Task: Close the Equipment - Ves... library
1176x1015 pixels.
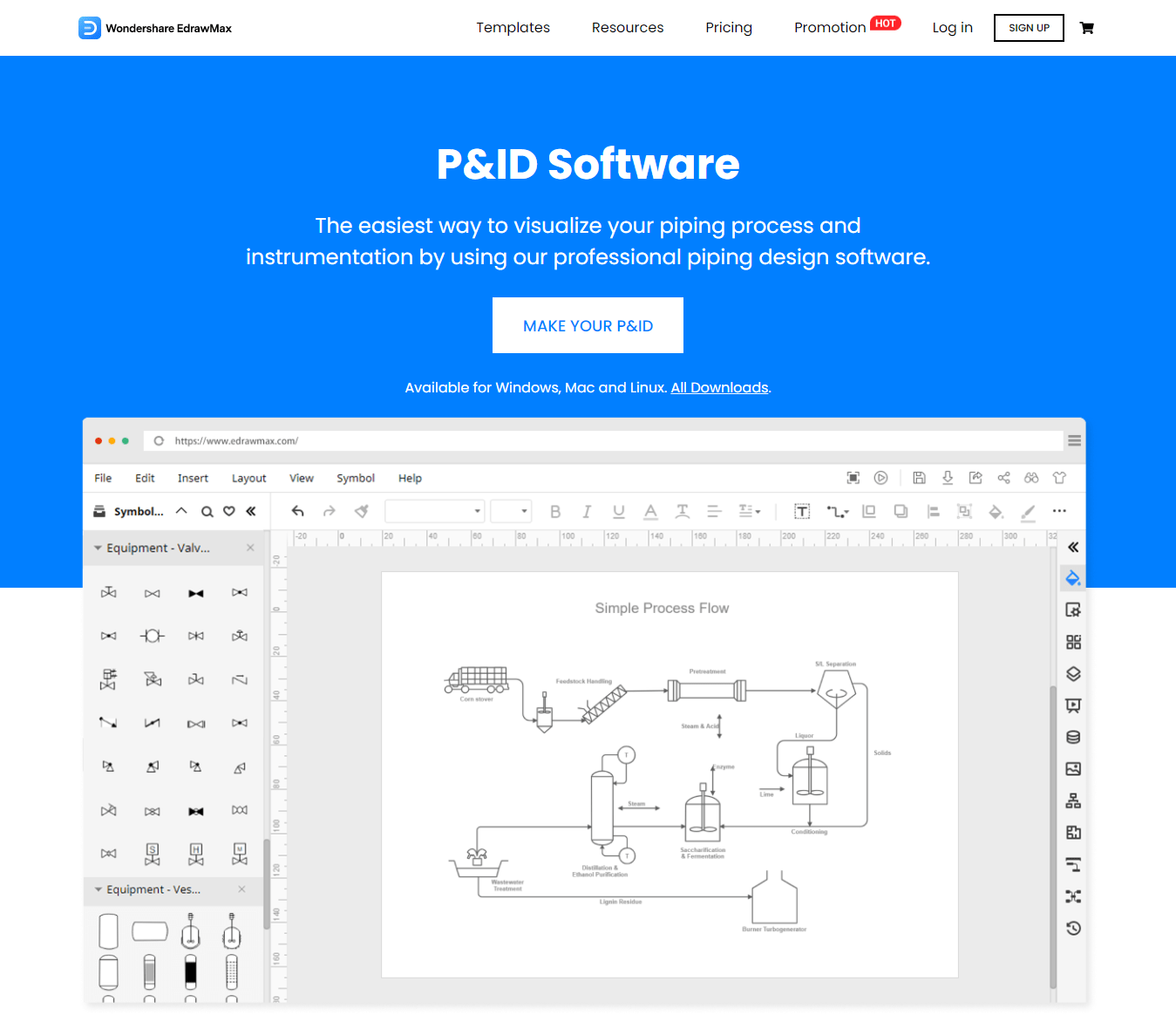Action: (241, 889)
